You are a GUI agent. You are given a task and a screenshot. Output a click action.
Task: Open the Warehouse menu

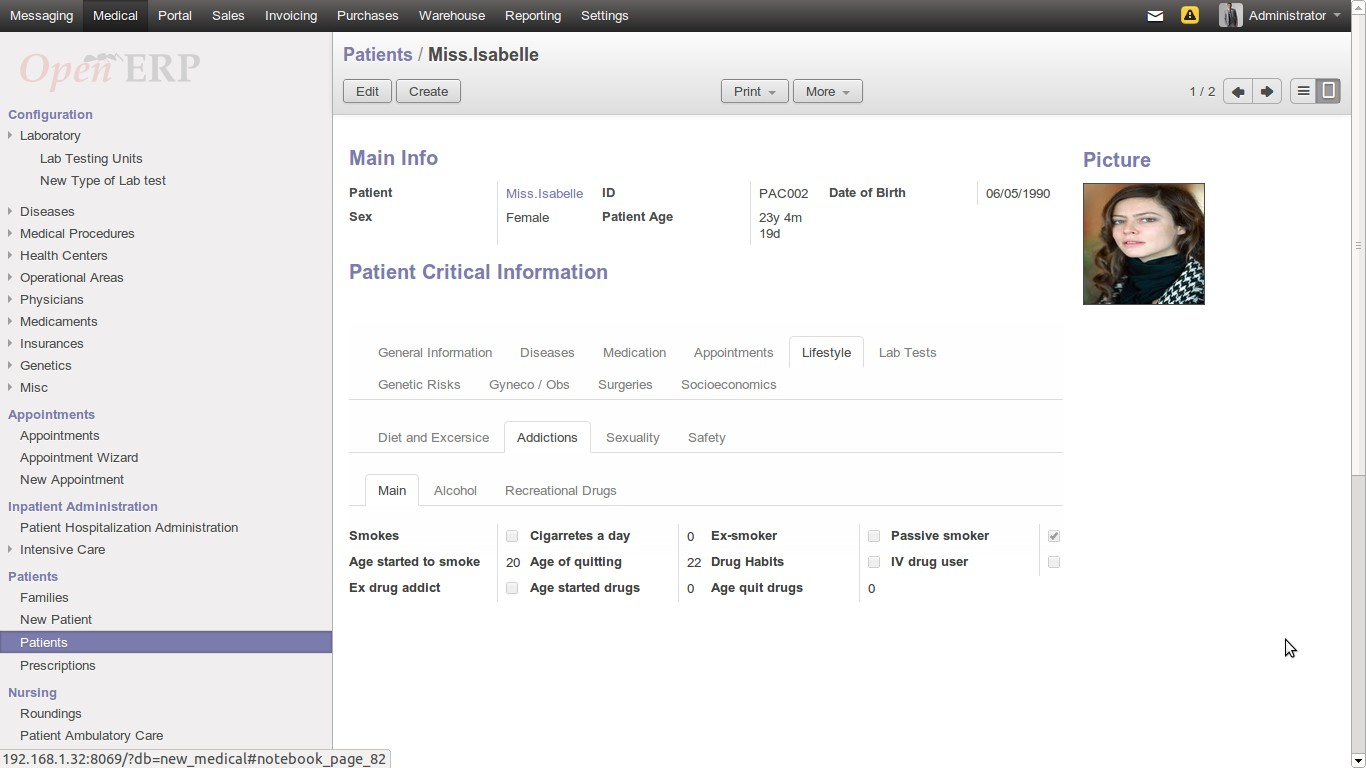click(x=452, y=16)
